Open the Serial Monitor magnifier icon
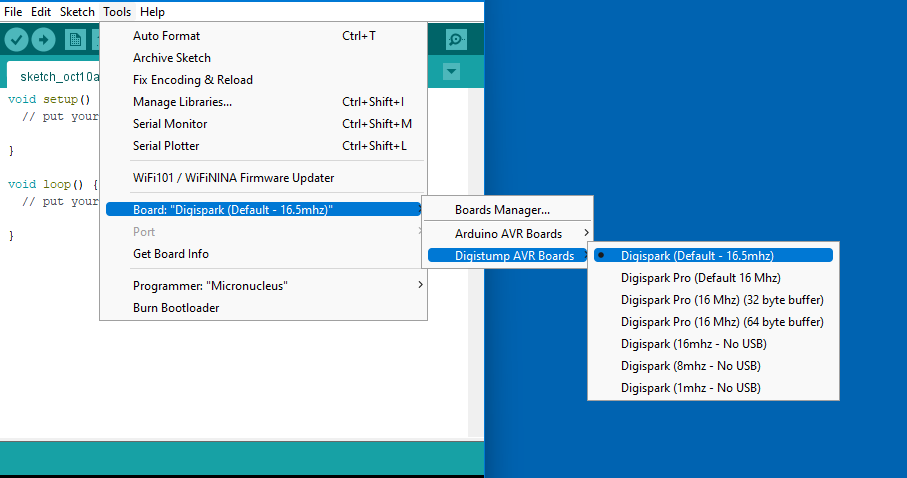907x478 pixels. 456,39
